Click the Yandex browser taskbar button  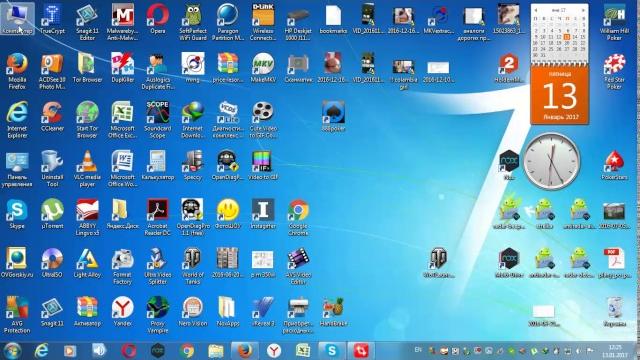click(274, 351)
